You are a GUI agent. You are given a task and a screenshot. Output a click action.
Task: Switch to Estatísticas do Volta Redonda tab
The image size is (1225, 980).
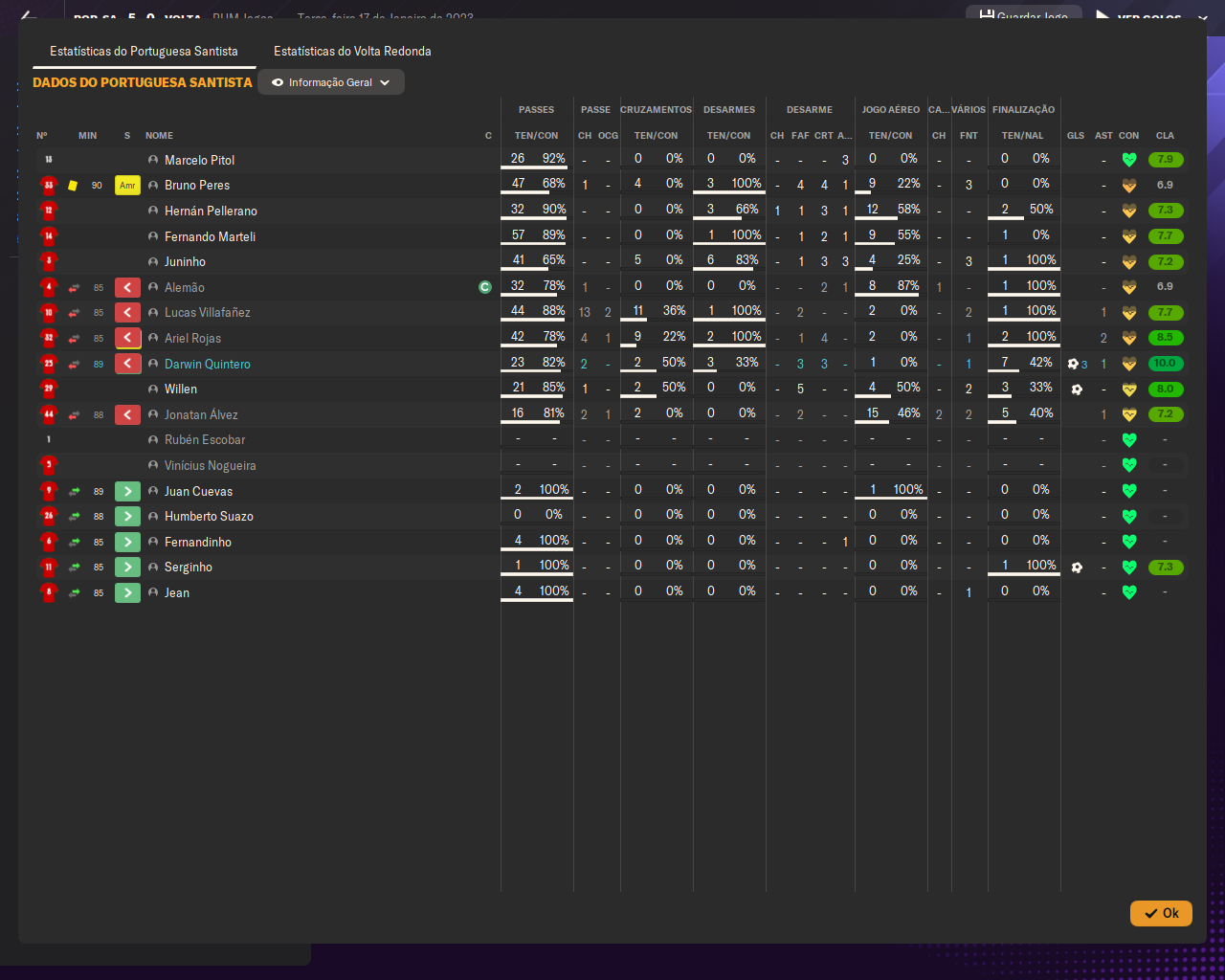click(x=352, y=51)
